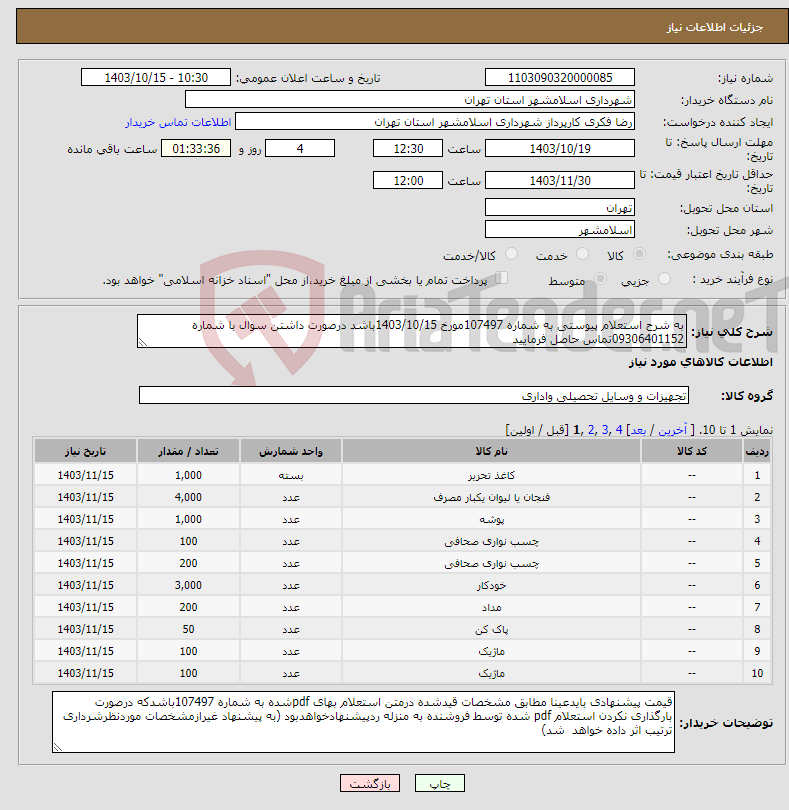Go to page 3 of items

coord(605,430)
